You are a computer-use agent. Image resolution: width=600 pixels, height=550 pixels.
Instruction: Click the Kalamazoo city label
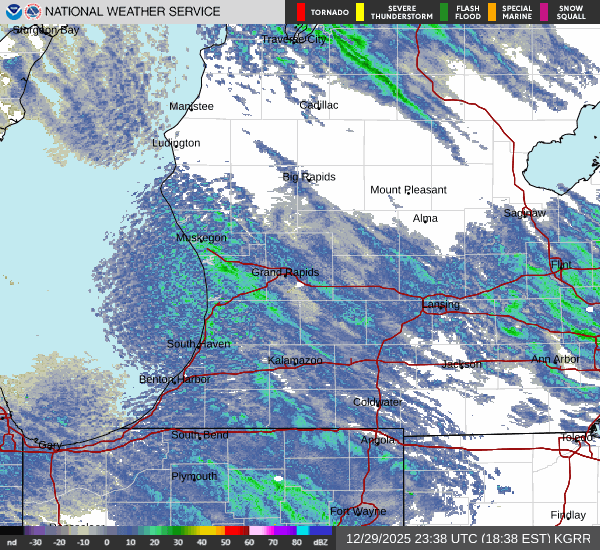295,359
